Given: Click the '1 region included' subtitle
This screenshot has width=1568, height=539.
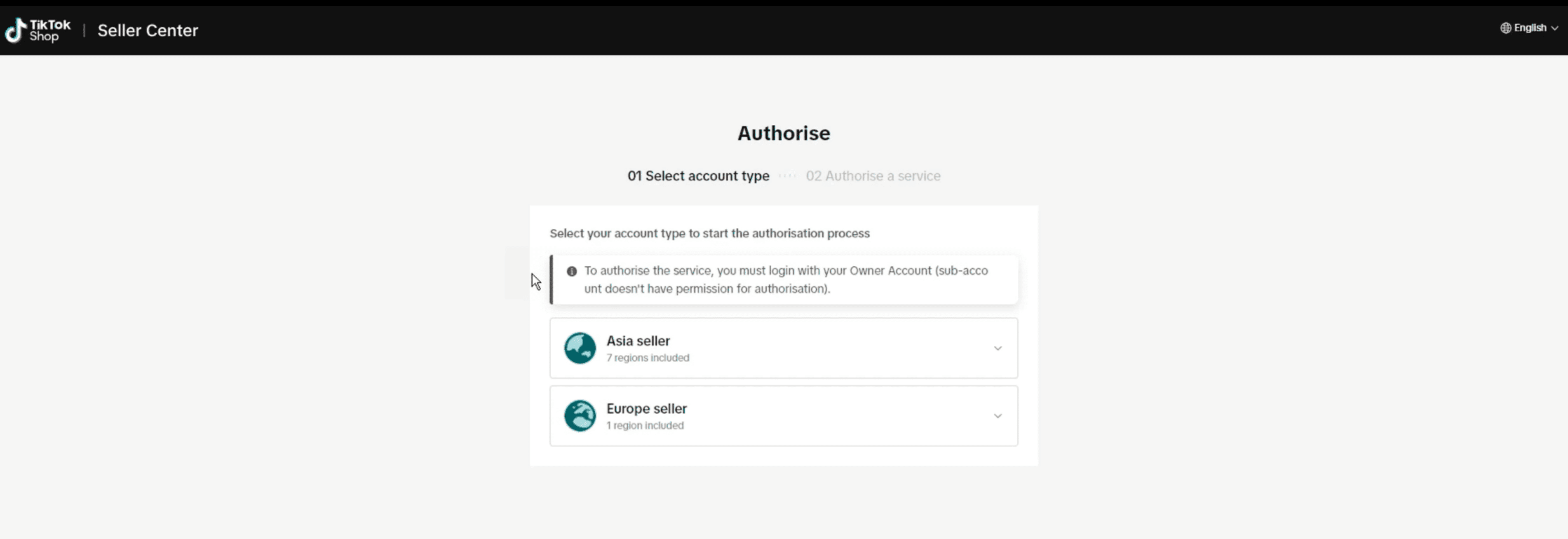Looking at the screenshot, I should [645, 425].
